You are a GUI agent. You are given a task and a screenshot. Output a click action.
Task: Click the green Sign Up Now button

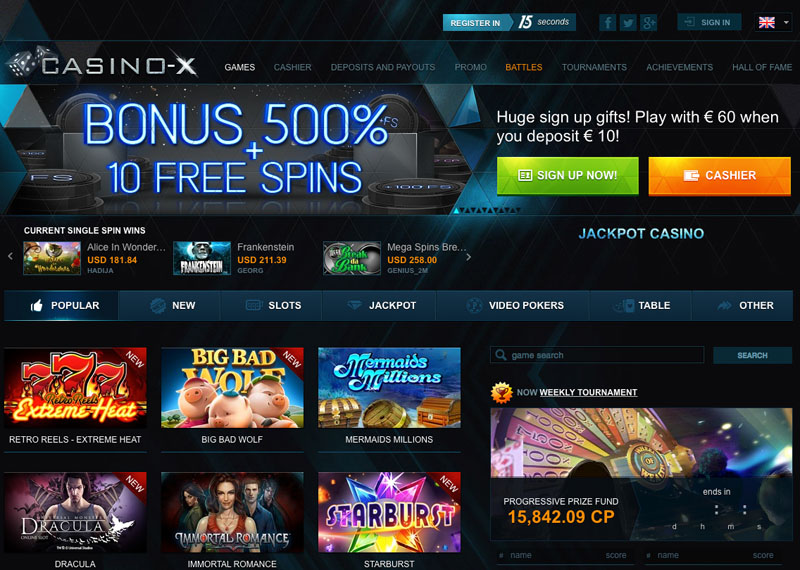[x=567, y=176]
